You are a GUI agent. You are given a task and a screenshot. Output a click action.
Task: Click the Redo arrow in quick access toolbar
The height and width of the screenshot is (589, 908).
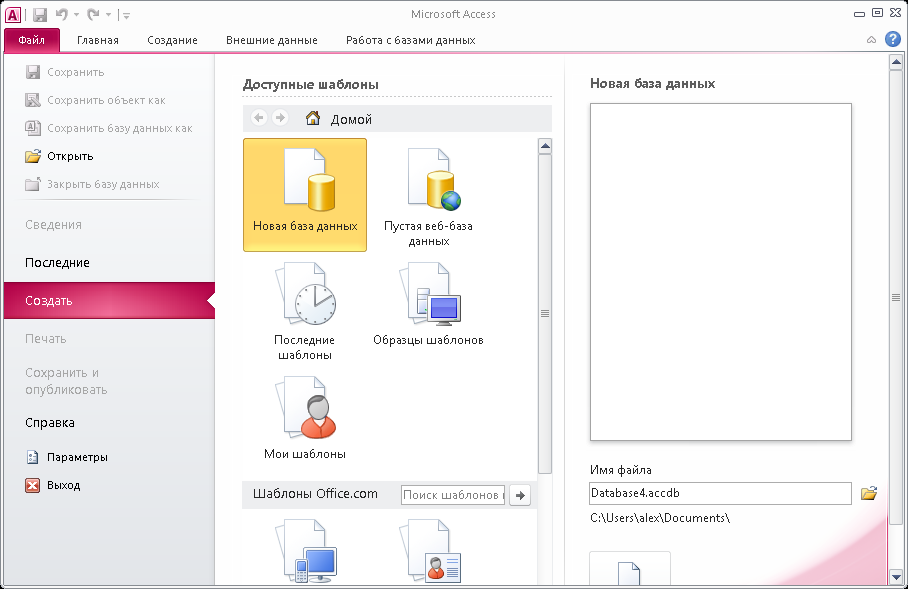pos(93,14)
